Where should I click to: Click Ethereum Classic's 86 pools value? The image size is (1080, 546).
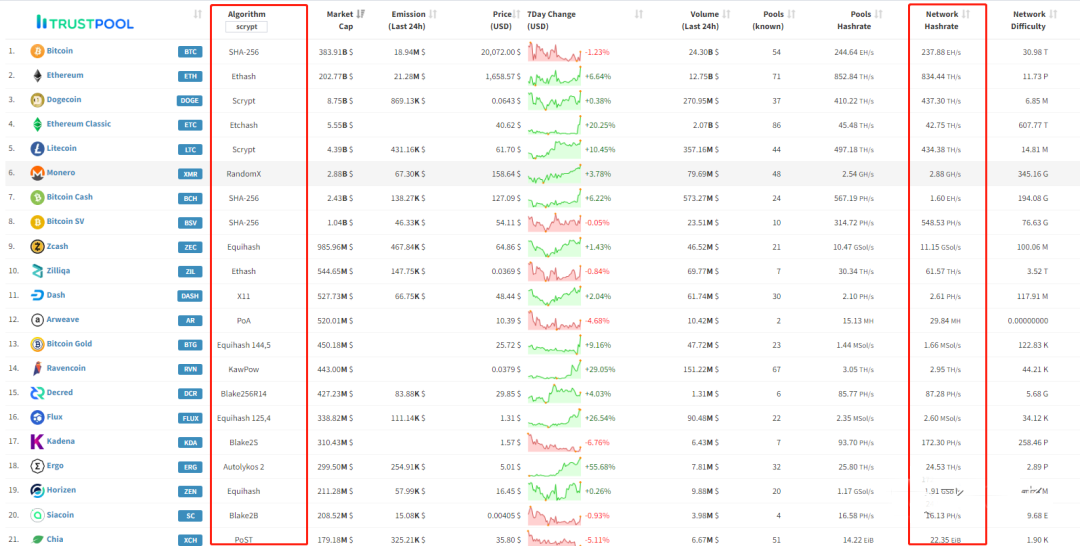(776, 125)
